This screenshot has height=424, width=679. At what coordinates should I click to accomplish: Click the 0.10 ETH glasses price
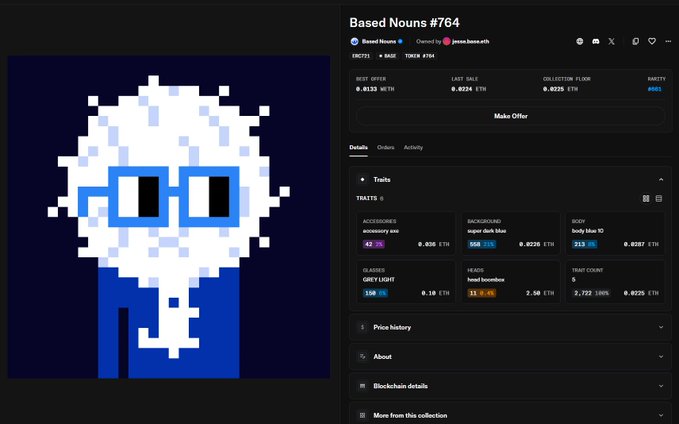pyautogui.click(x=435, y=293)
